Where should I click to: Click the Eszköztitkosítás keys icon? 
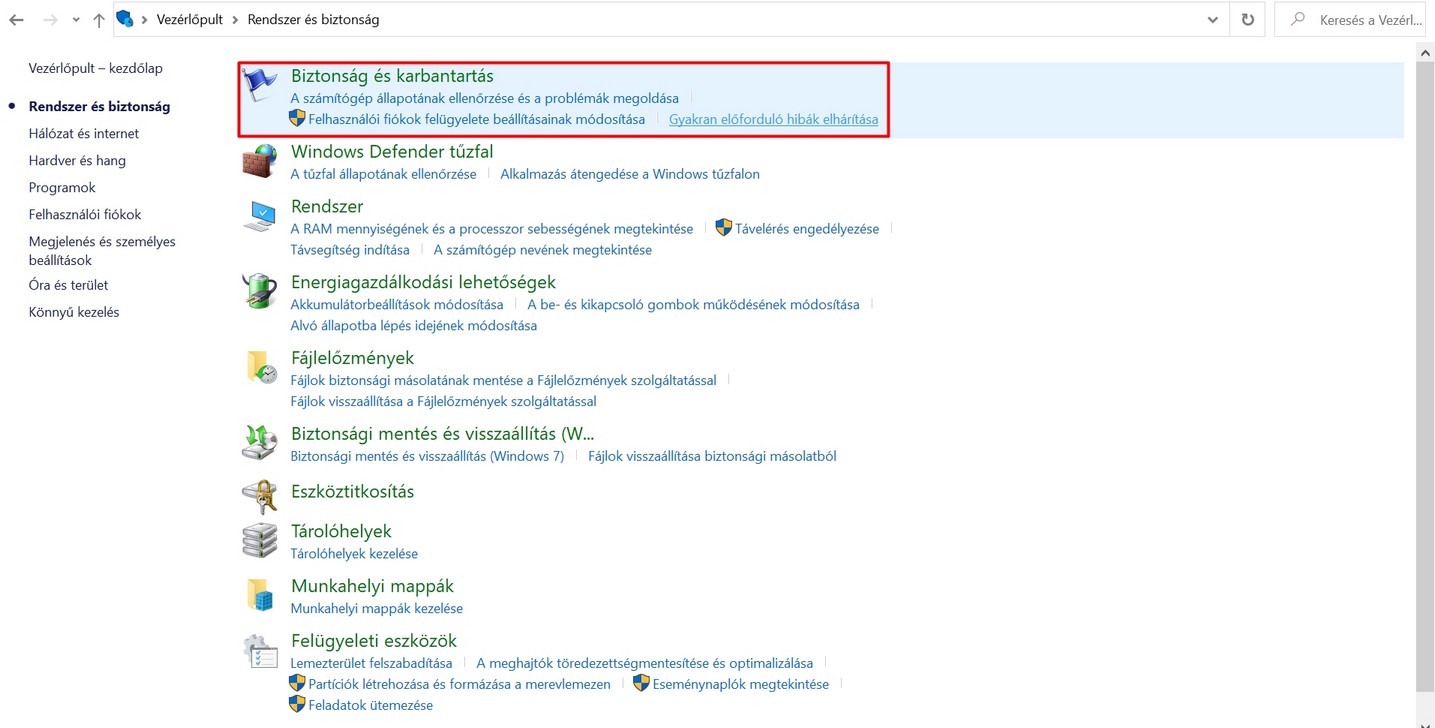coord(260,493)
